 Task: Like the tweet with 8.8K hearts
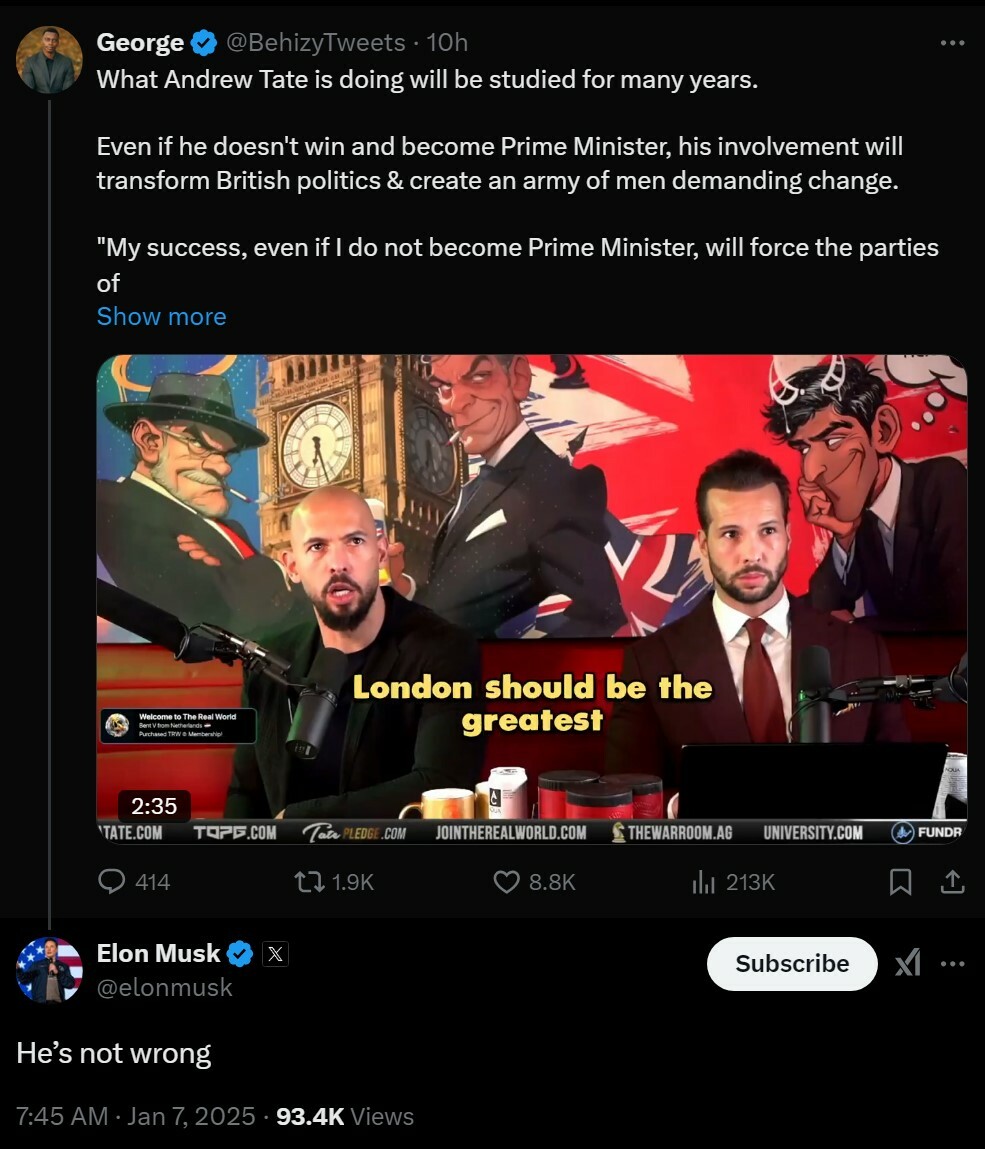(506, 882)
